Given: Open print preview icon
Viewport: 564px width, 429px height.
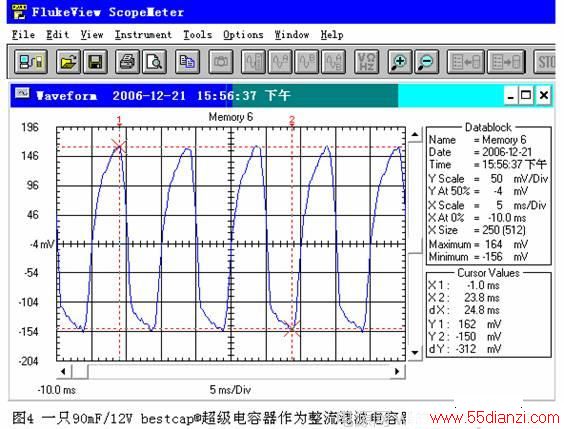Looking at the screenshot, I should pyautogui.click(x=154, y=62).
